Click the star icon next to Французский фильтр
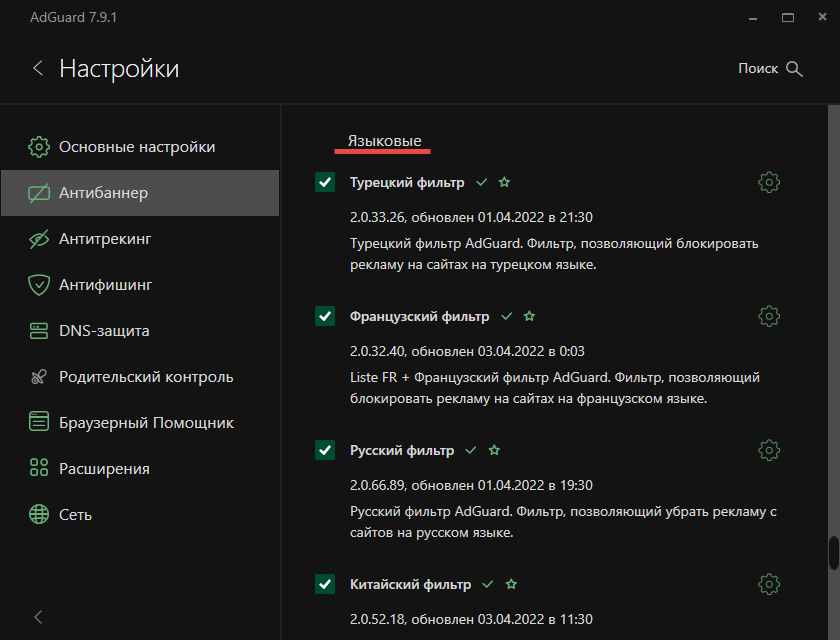Image resolution: width=840 pixels, height=640 pixels. coord(529,316)
